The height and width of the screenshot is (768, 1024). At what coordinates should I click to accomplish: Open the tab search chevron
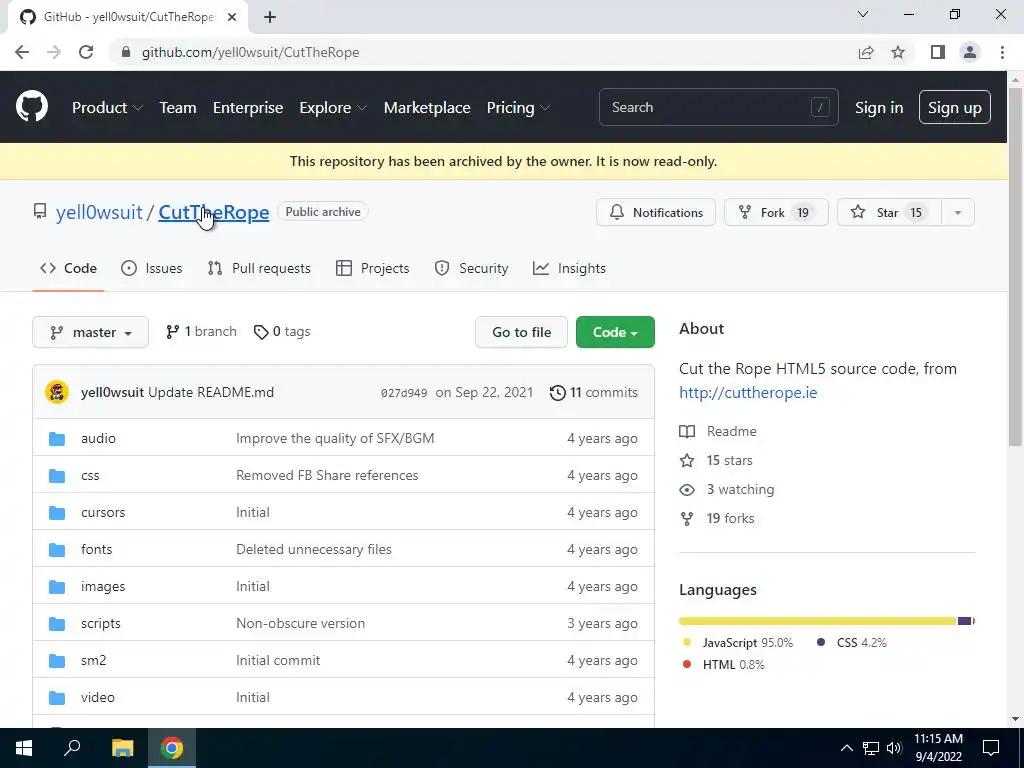click(x=863, y=14)
